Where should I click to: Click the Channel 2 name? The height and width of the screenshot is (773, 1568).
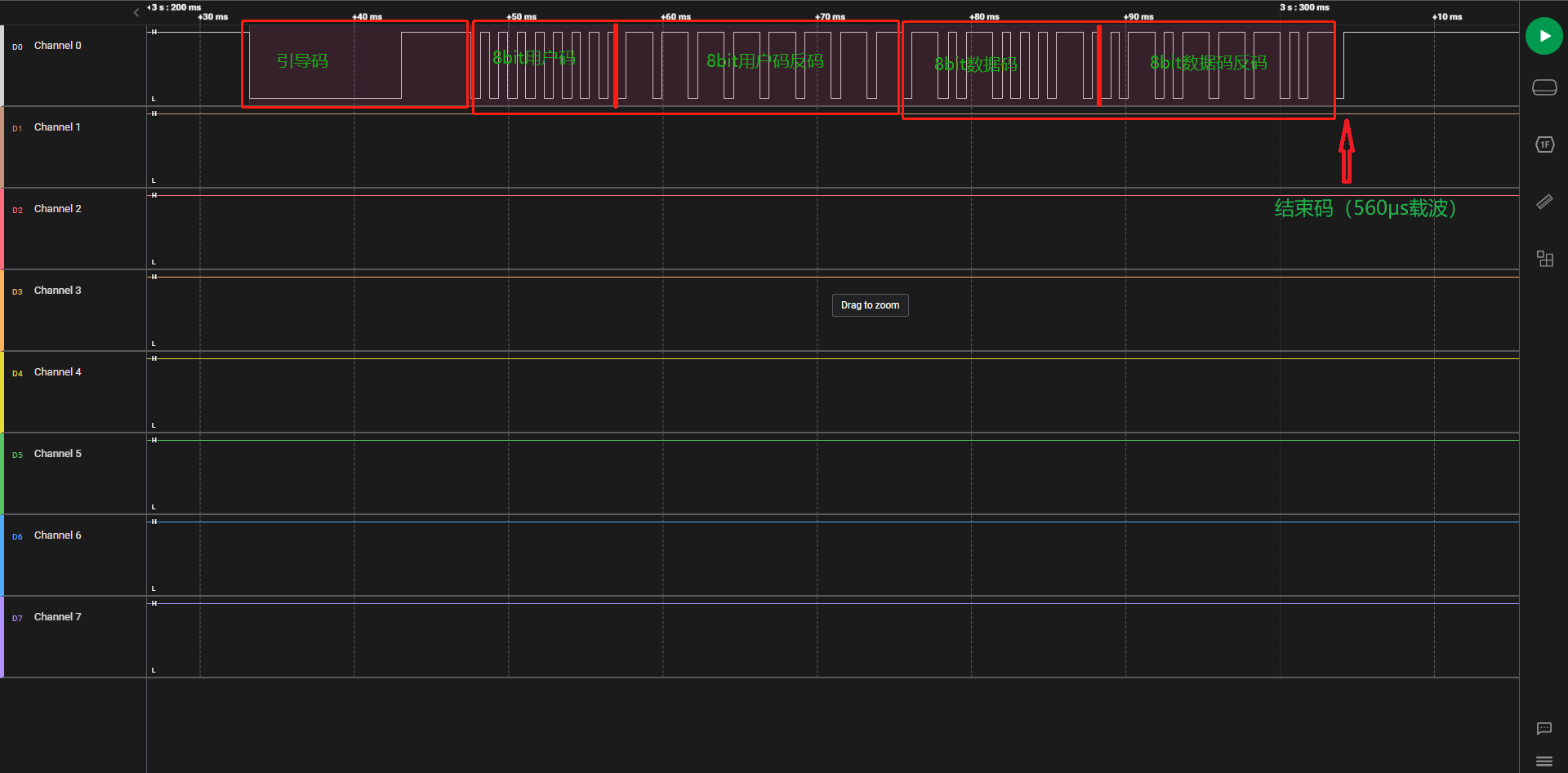tap(57, 209)
